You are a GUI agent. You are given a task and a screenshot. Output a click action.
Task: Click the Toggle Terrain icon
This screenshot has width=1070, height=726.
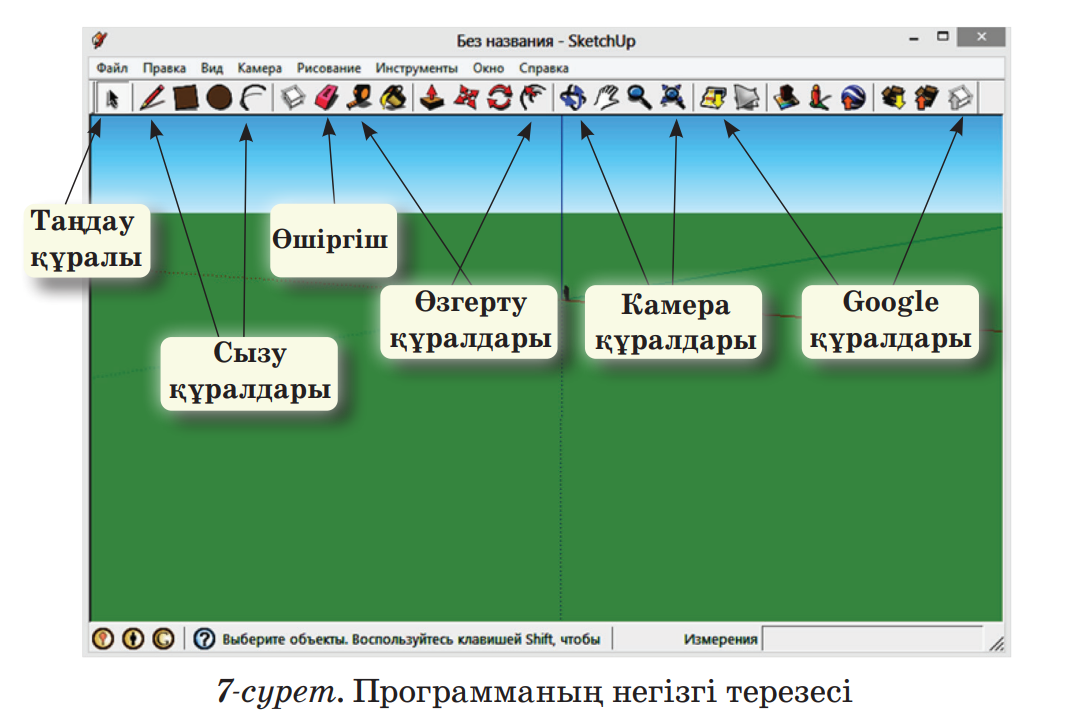click(747, 98)
